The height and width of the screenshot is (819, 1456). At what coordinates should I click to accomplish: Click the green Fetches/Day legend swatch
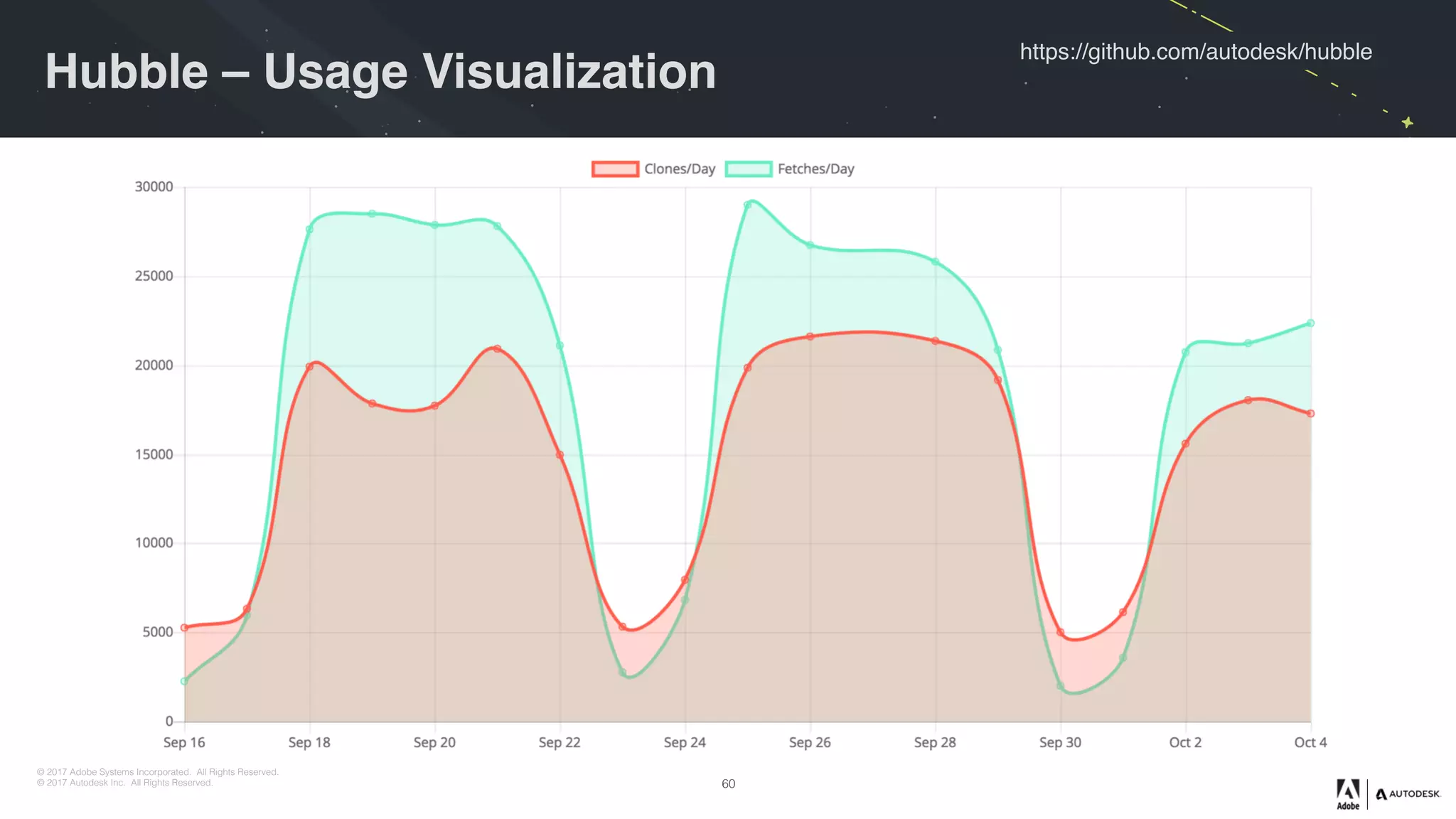click(749, 169)
